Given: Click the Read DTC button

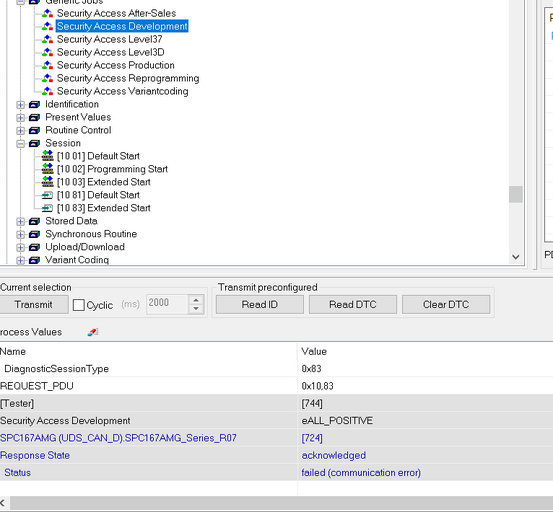Looking at the screenshot, I should pyautogui.click(x=353, y=304).
